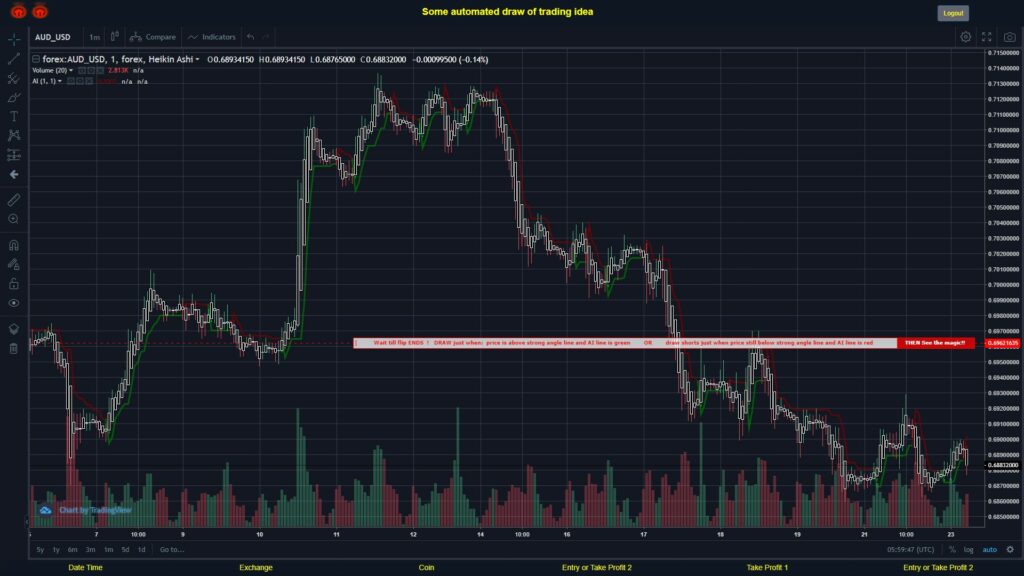Open the candle chart style selector
This screenshot has width=1024, height=576.
click(115, 37)
